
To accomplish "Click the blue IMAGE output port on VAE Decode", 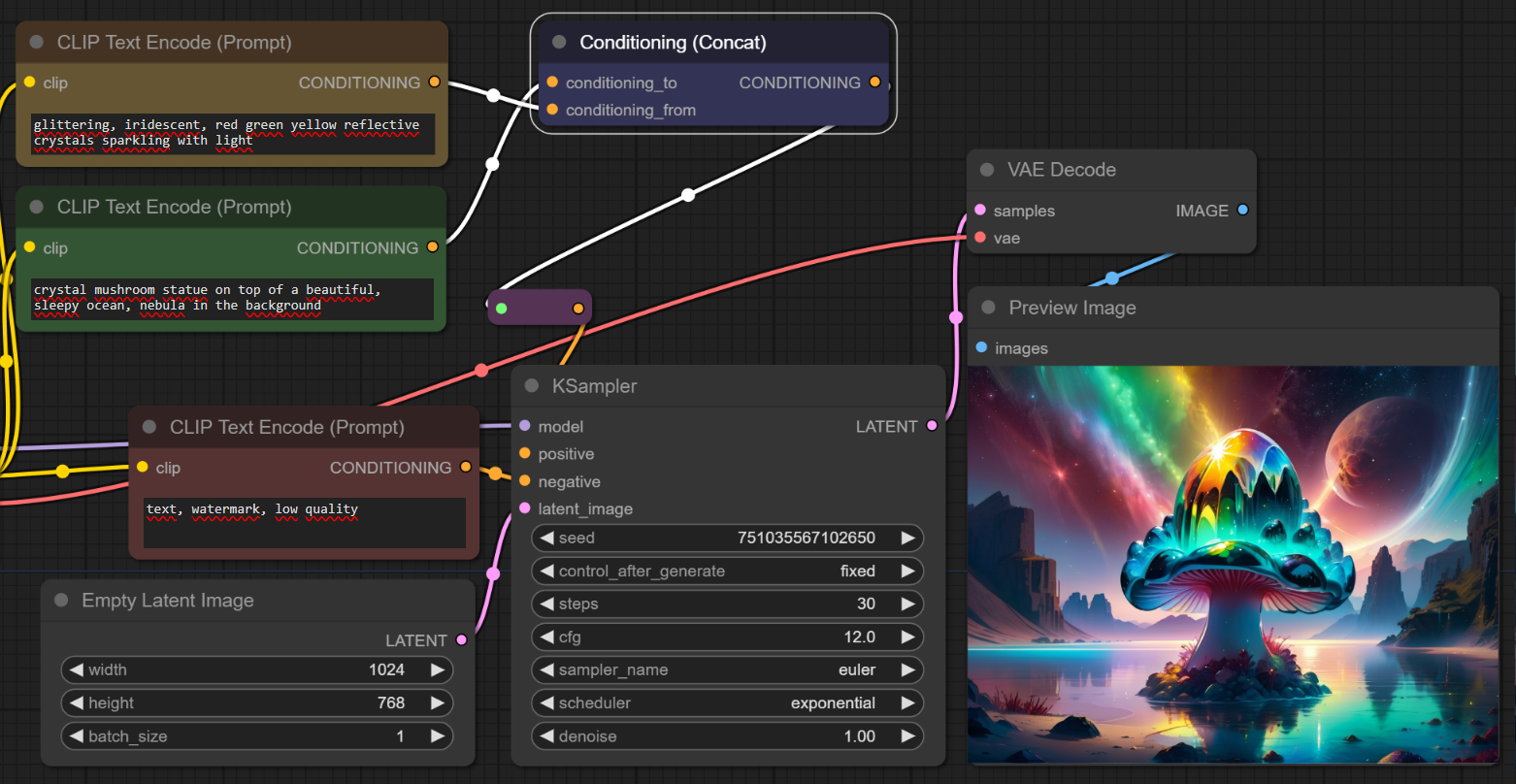I will pos(1242,211).
